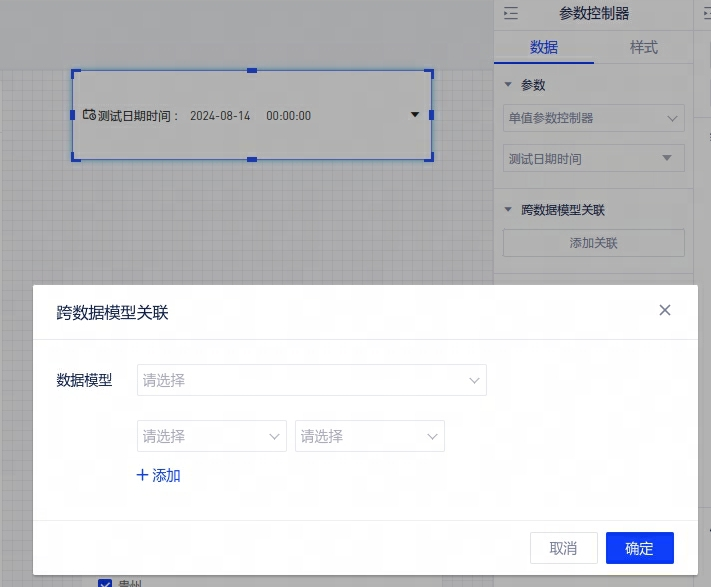
Task: Open the 测试日期时间 parameter dropdown in panel
Action: pyautogui.click(x=593, y=158)
